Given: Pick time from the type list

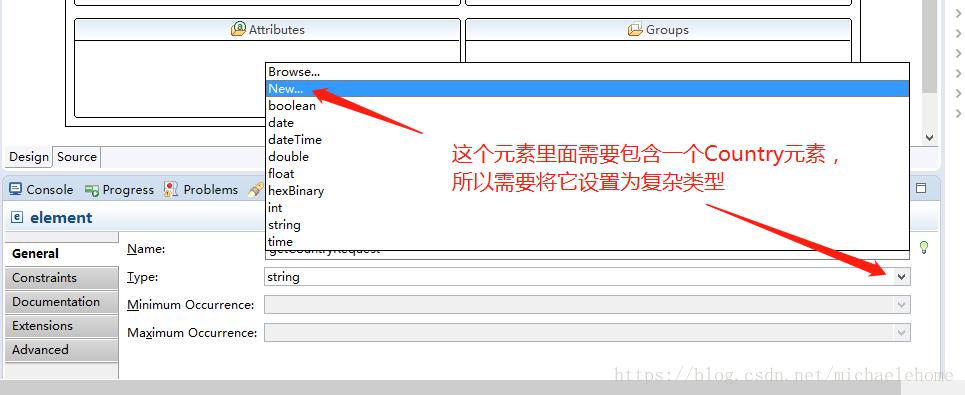Looking at the screenshot, I should coord(587,242).
